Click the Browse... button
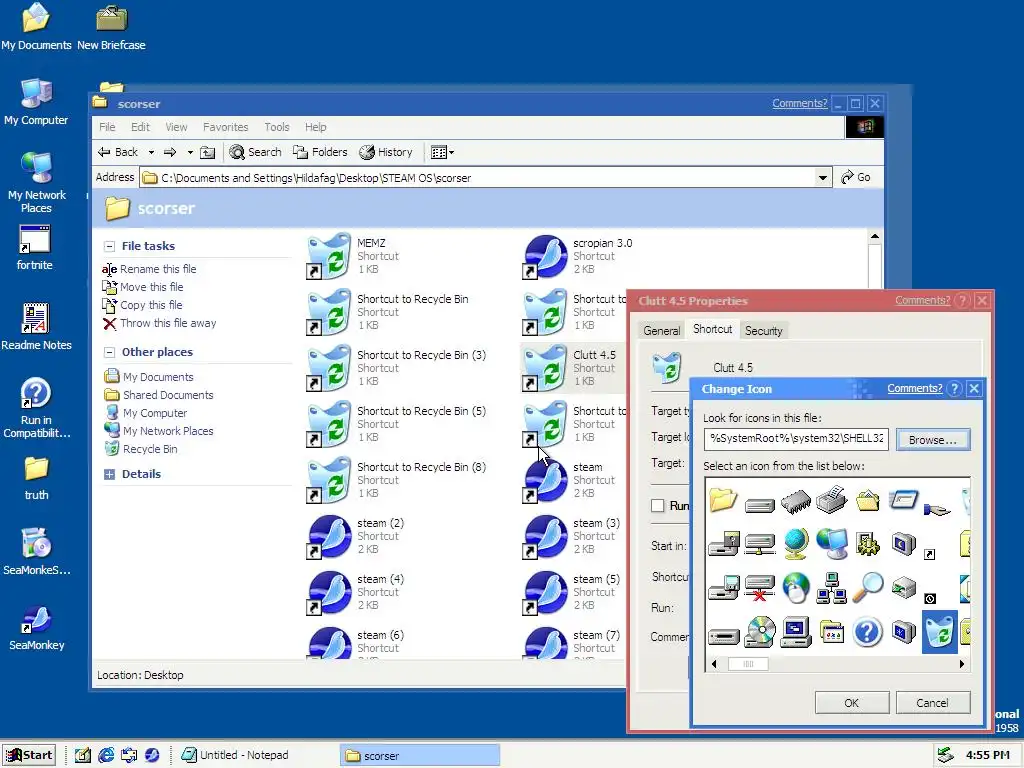The width and height of the screenshot is (1024, 768). 933,440
